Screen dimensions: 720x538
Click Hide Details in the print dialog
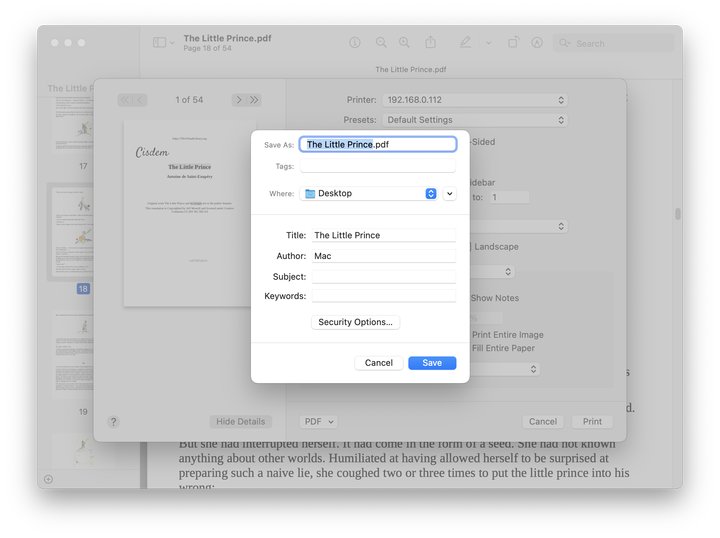point(241,421)
